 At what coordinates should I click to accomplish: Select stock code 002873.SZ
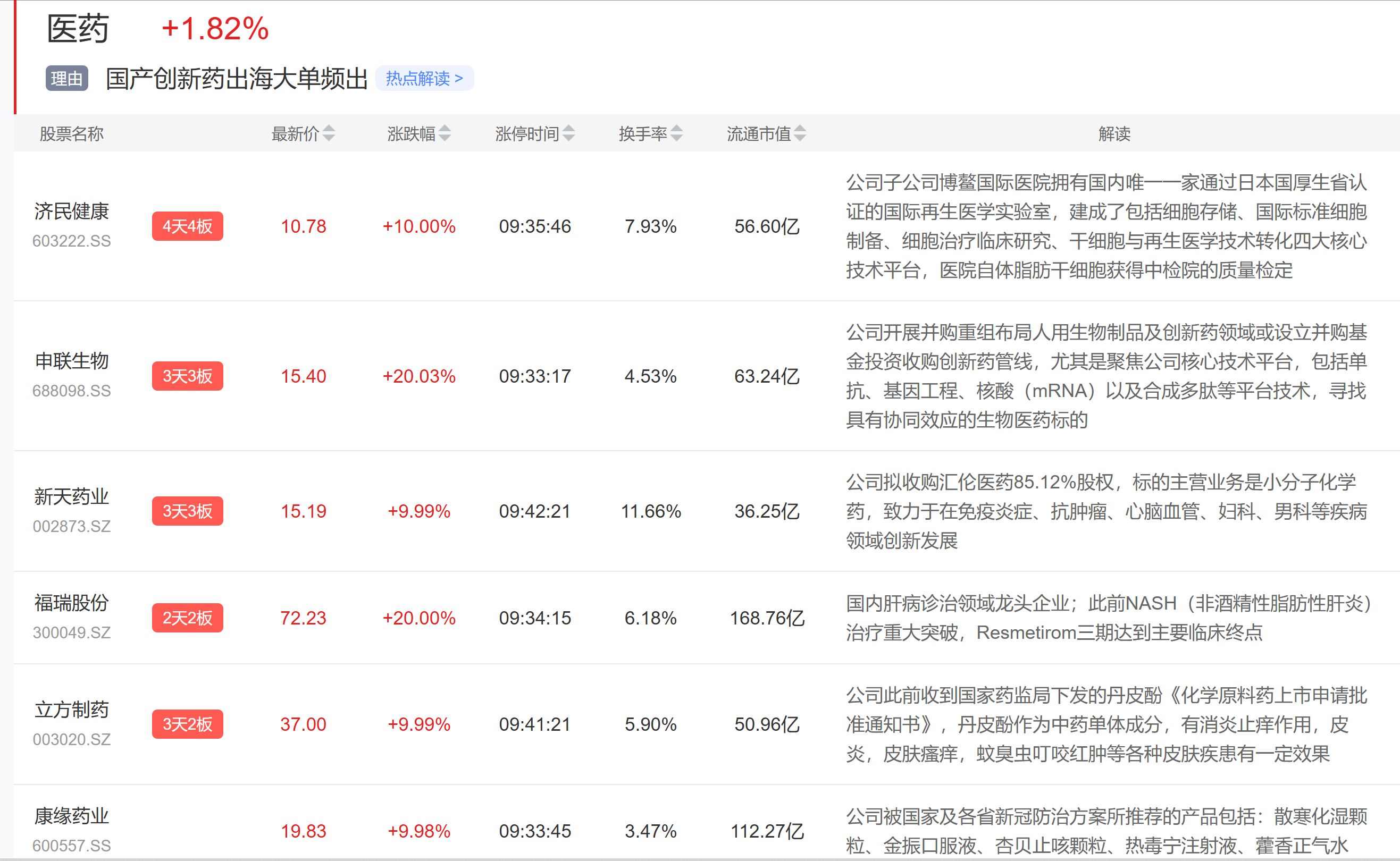71,526
